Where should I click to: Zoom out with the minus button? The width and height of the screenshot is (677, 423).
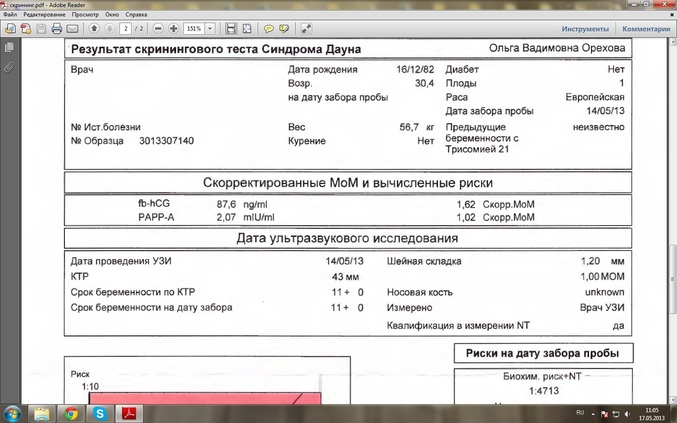pyautogui.click(x=158, y=29)
